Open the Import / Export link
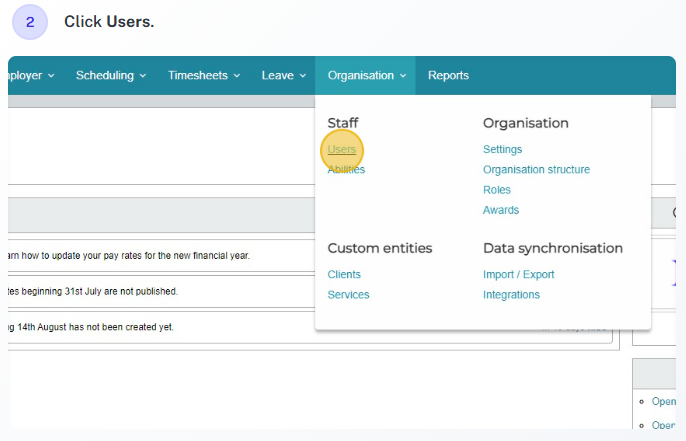This screenshot has width=686, height=441. 518,274
